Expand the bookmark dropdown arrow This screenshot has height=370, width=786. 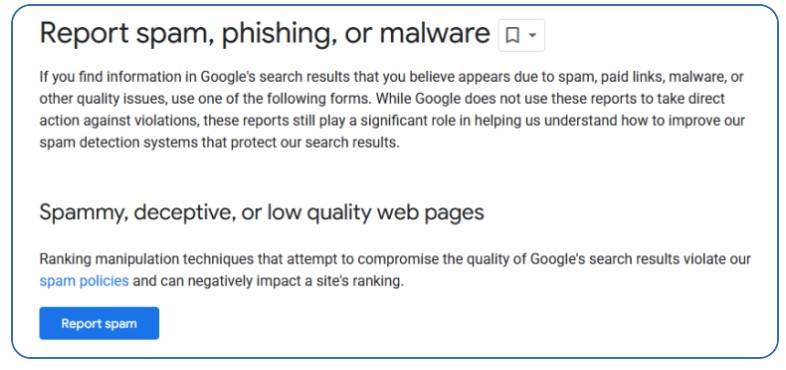533,35
